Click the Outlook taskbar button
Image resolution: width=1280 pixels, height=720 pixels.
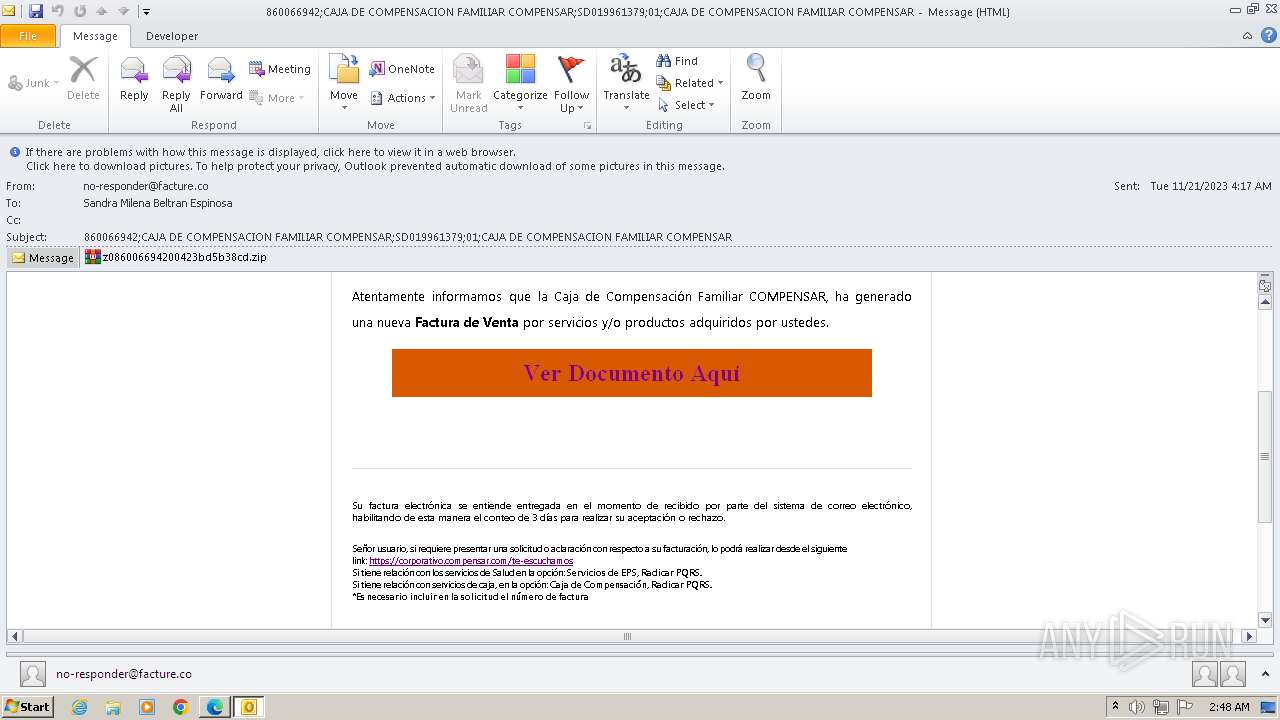tap(248, 707)
